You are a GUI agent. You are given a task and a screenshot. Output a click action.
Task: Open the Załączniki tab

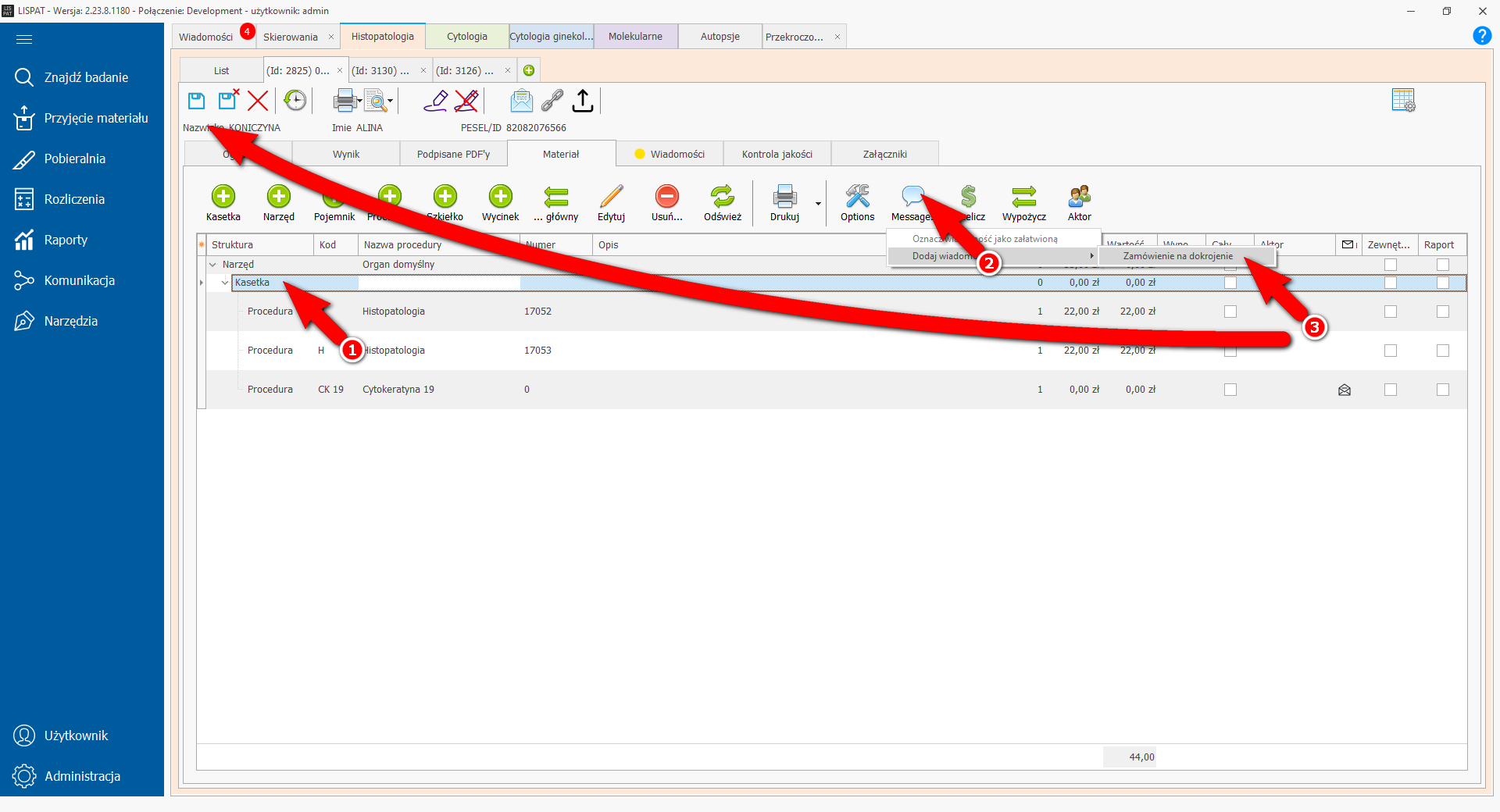point(885,154)
